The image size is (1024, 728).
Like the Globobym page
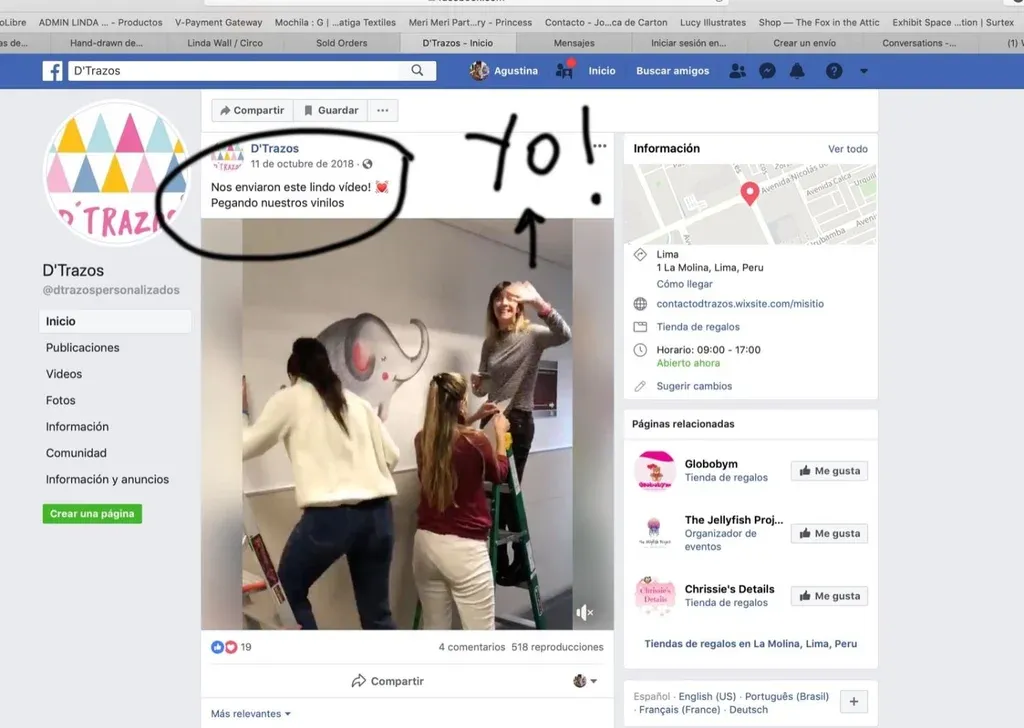tap(829, 471)
